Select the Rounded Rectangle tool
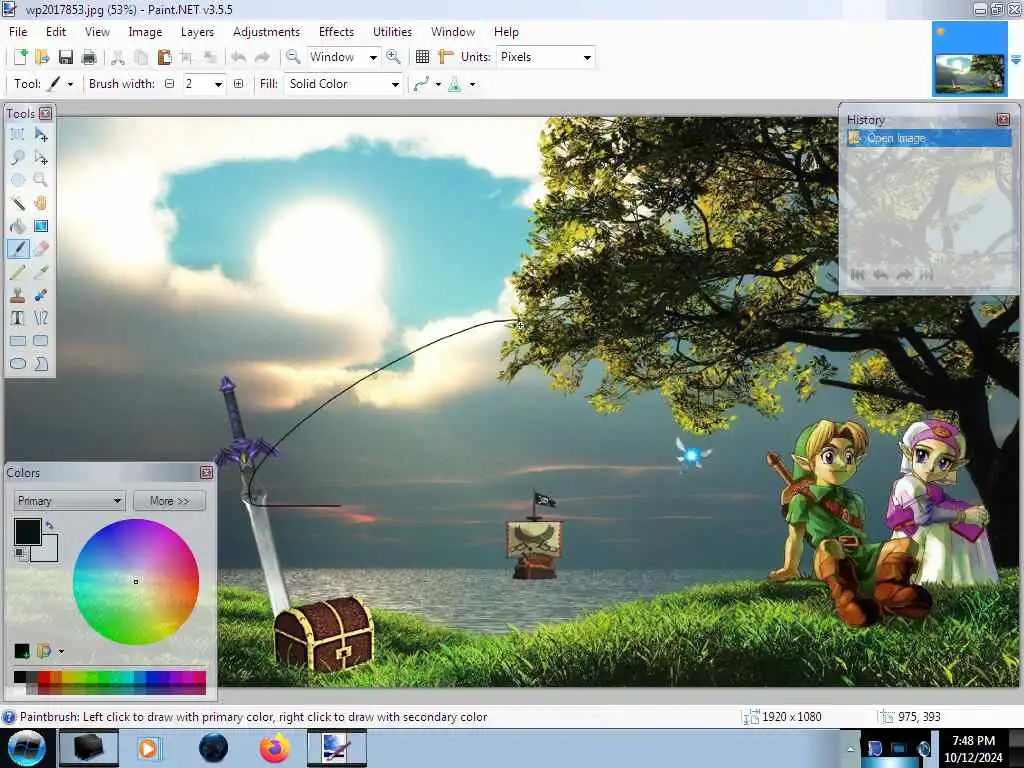 click(x=40, y=341)
